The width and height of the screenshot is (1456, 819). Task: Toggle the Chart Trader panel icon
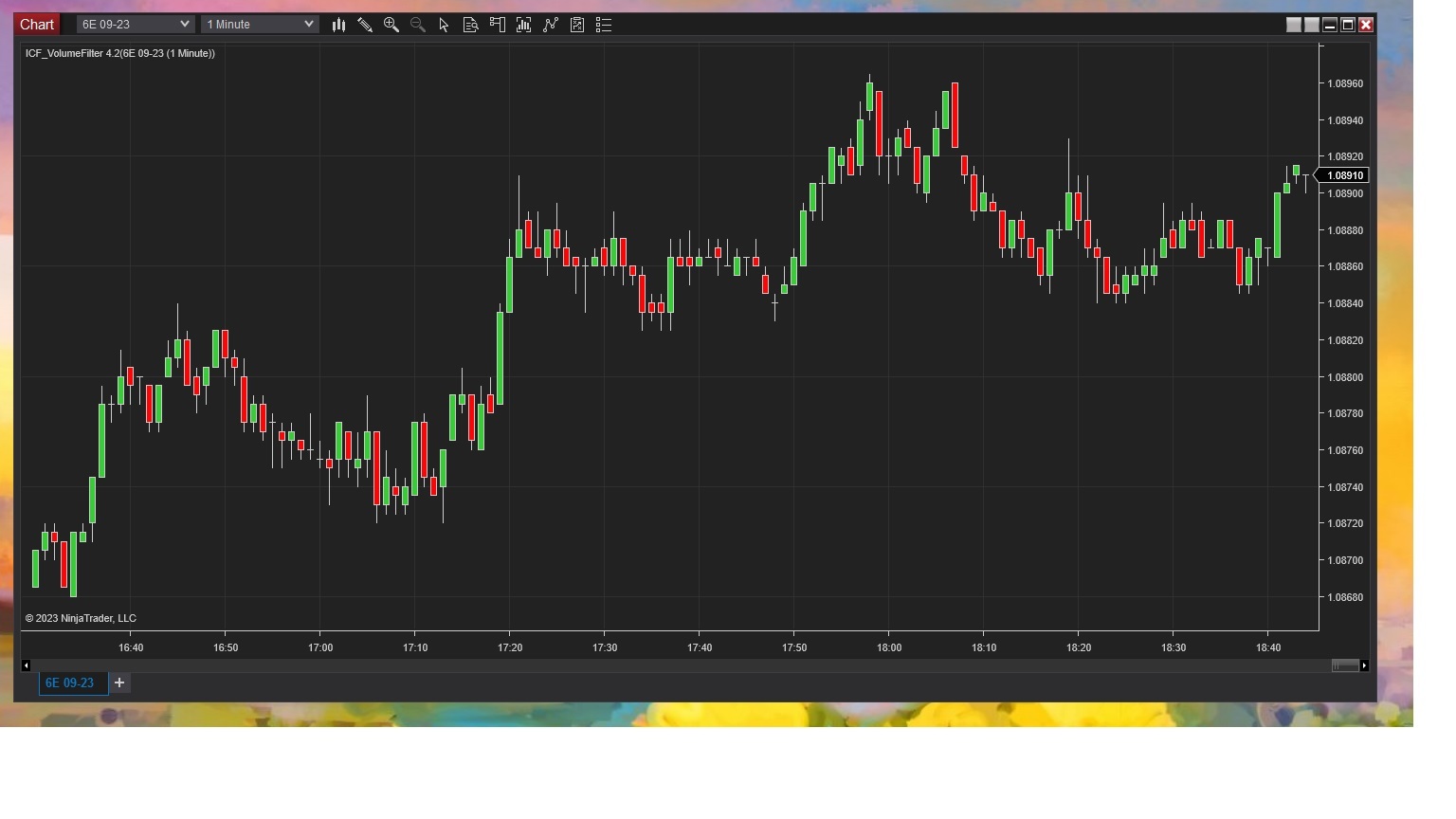497,25
